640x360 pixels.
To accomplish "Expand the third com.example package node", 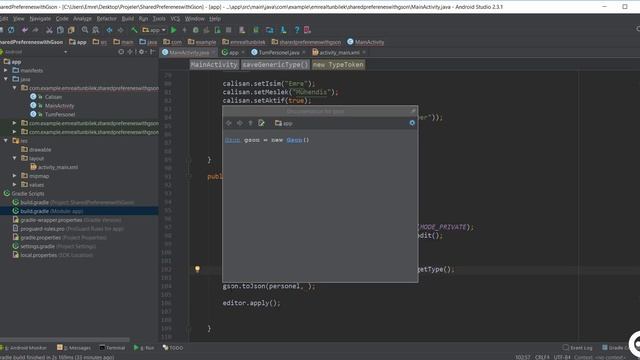I will click(15, 132).
